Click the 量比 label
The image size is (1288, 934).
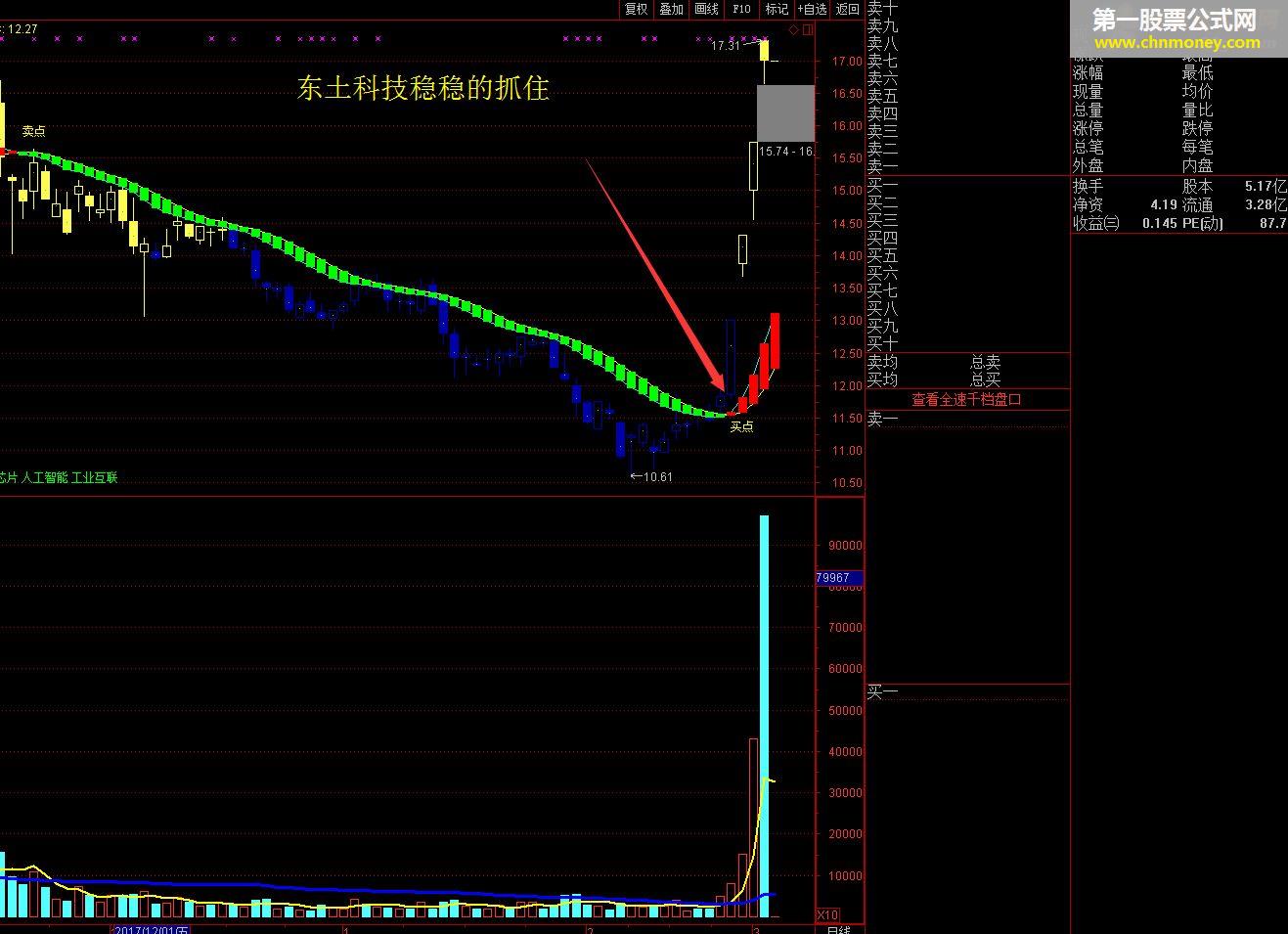tap(1197, 111)
